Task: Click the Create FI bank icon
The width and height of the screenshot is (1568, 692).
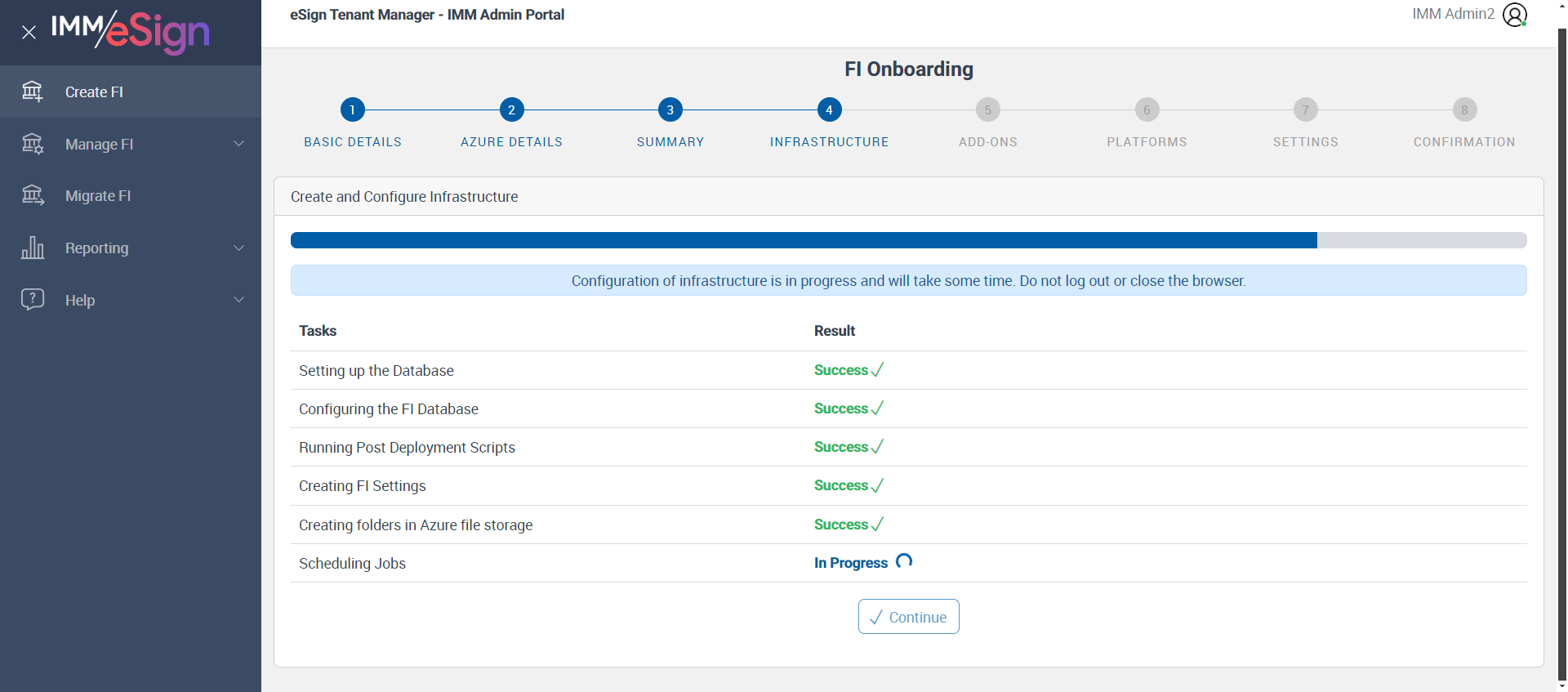Action: click(33, 92)
